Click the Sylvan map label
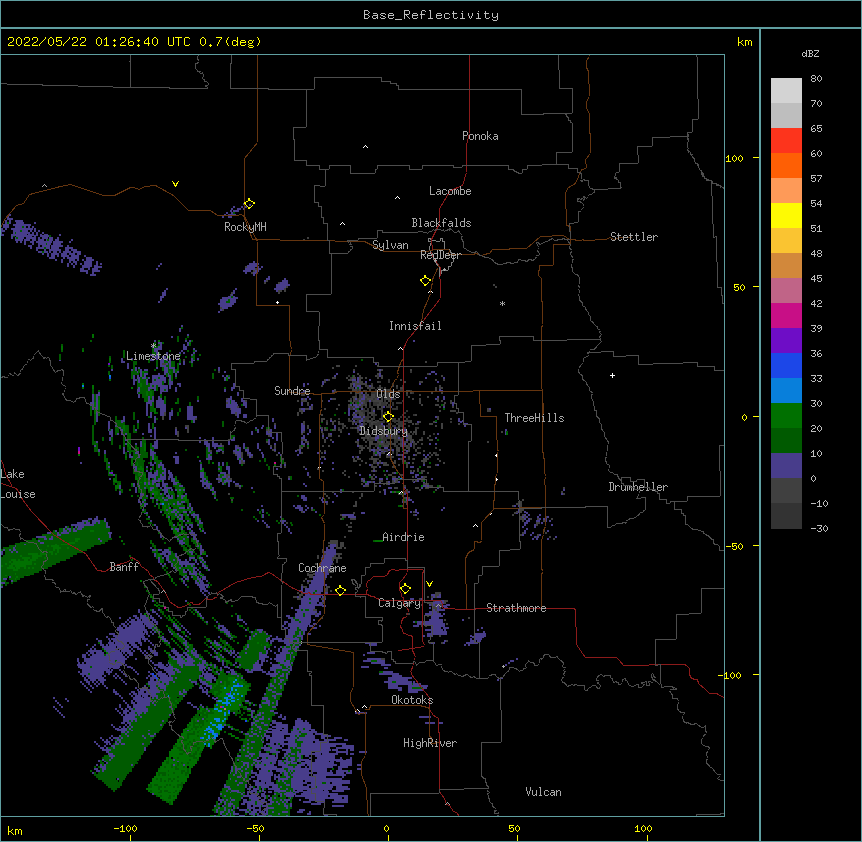 click(390, 245)
